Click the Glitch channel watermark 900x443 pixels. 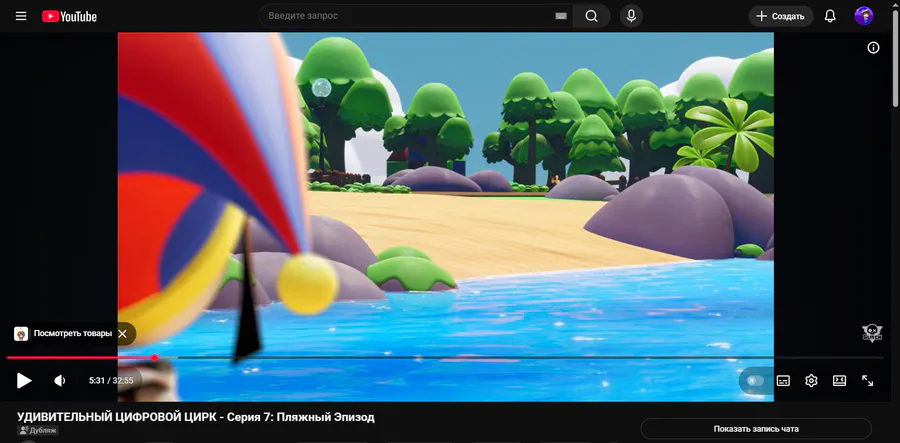pos(872,333)
